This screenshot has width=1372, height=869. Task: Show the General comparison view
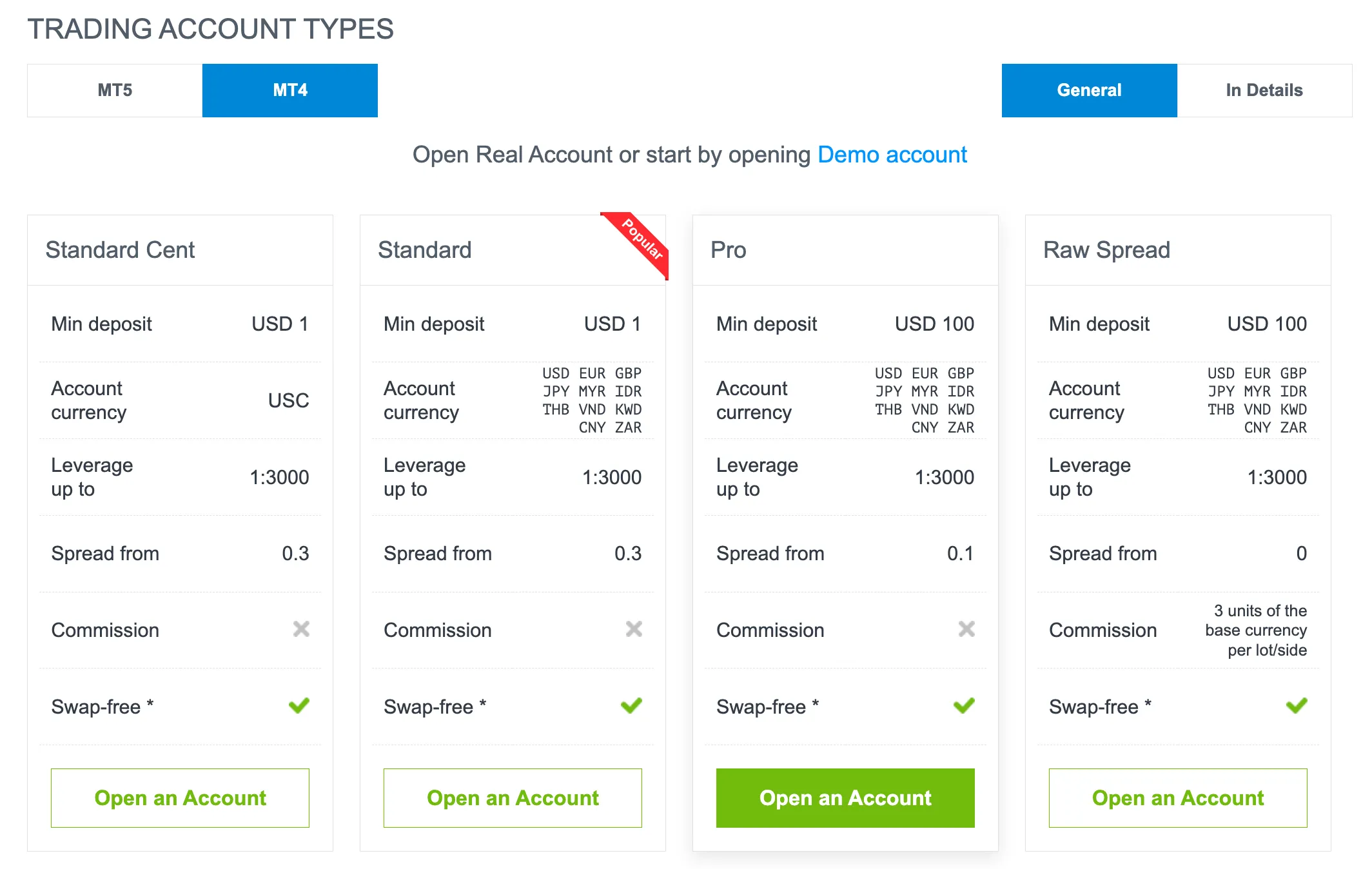tap(1090, 90)
